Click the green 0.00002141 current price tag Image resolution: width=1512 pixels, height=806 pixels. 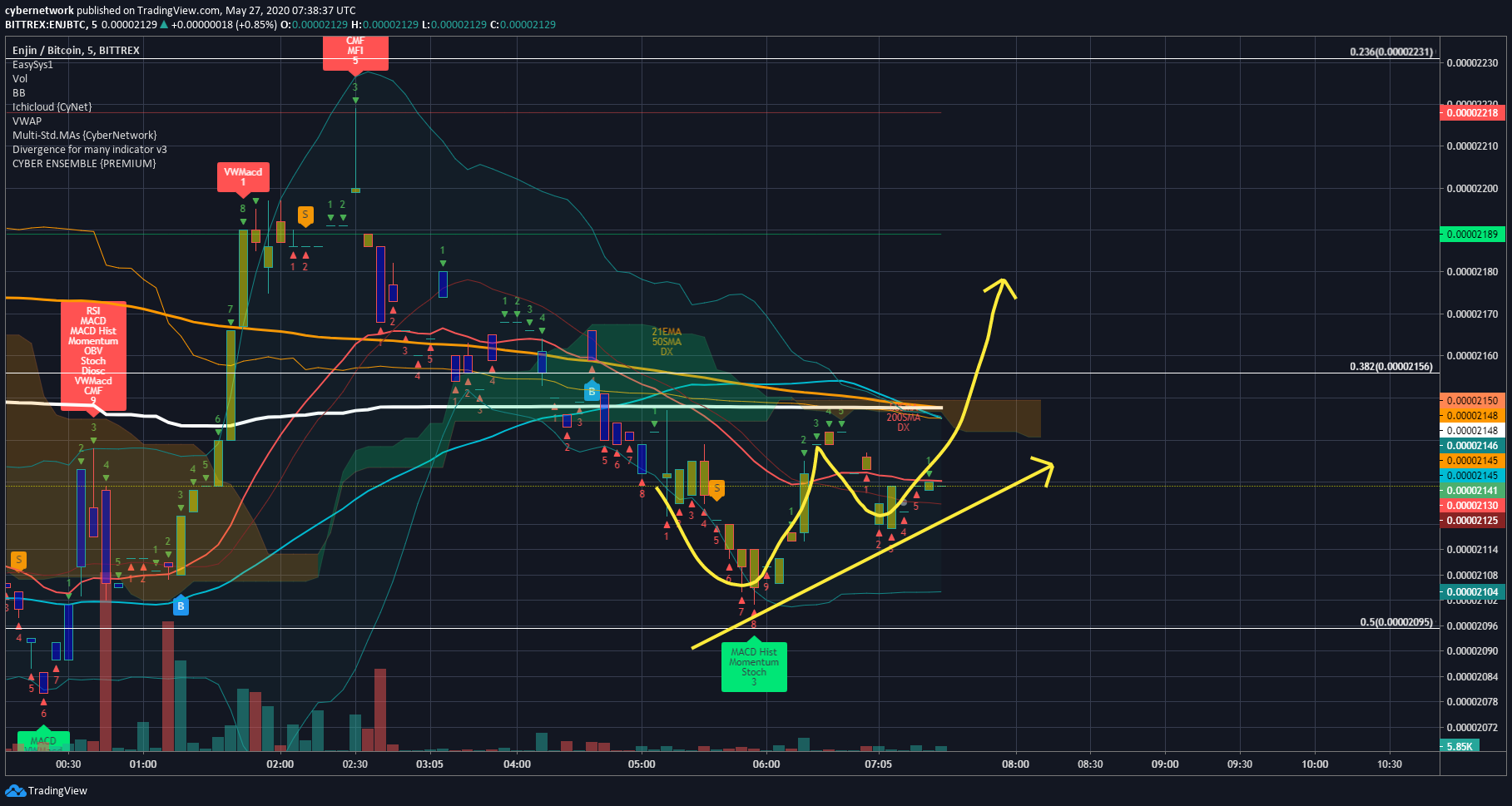click(x=1472, y=491)
